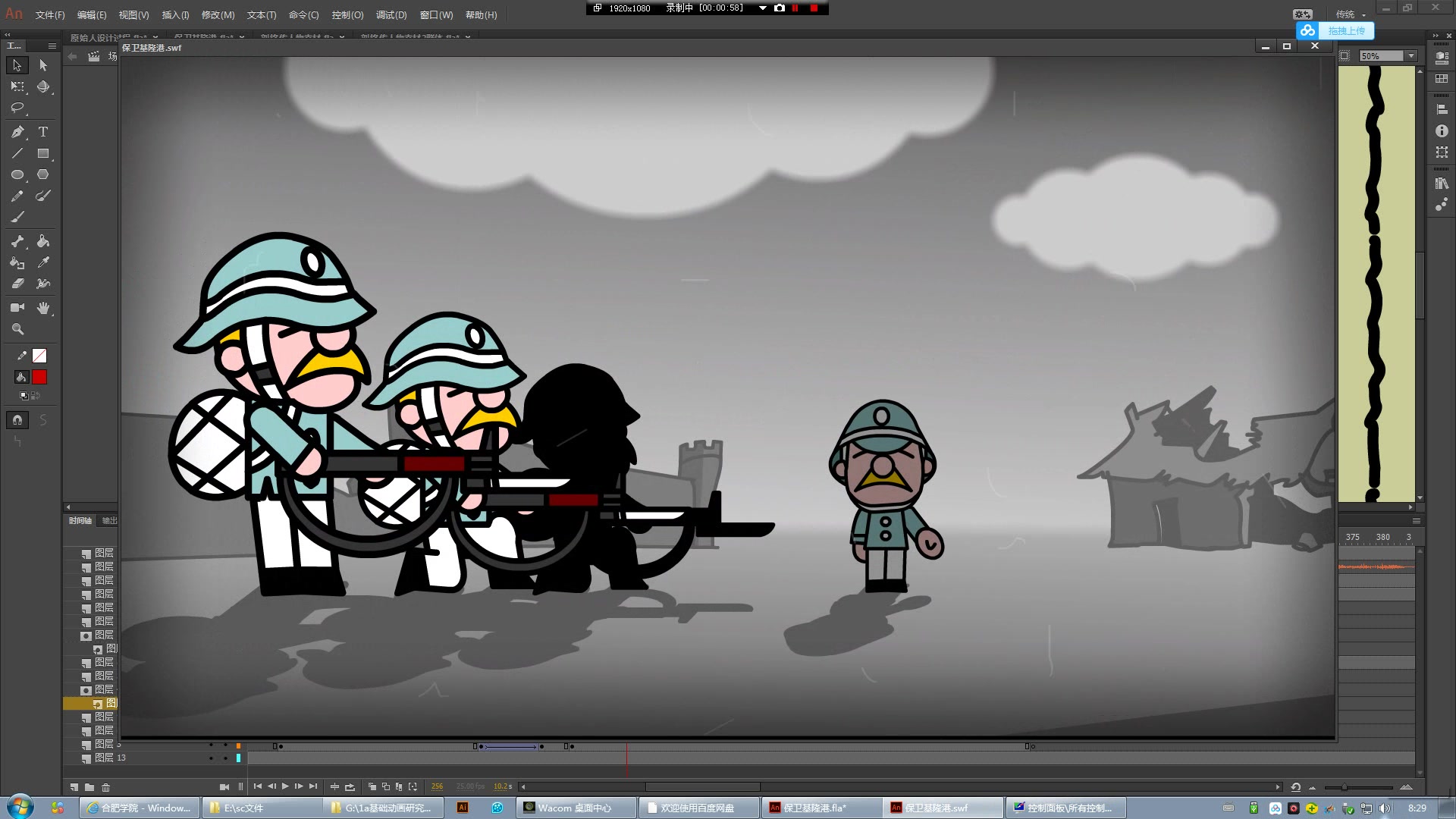Toggle lock dot of layer 13
This screenshot has height=819, width=1456.
[x=225, y=758]
